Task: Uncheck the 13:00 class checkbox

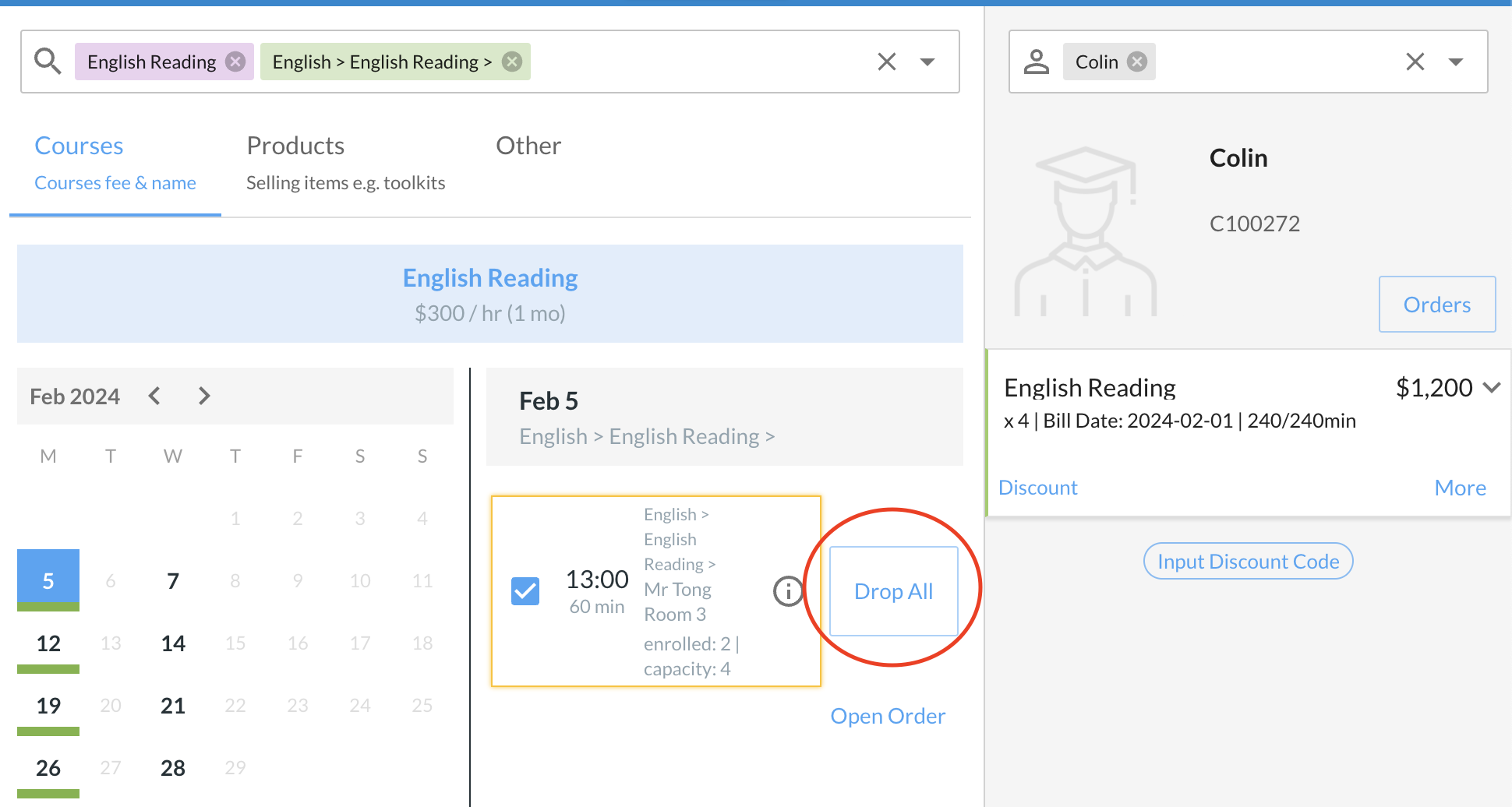Action: point(525,591)
